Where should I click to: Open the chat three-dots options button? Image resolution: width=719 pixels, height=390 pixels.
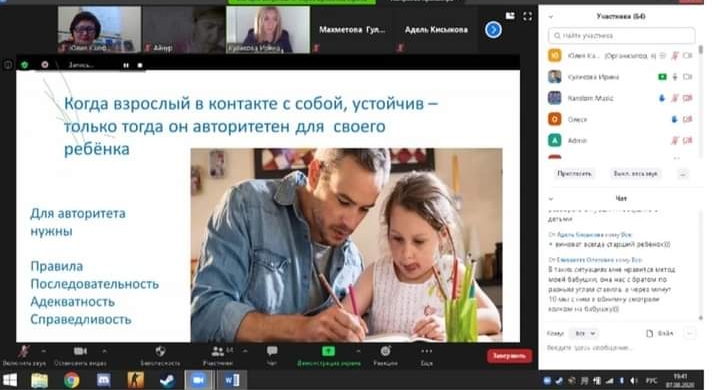(x=689, y=333)
